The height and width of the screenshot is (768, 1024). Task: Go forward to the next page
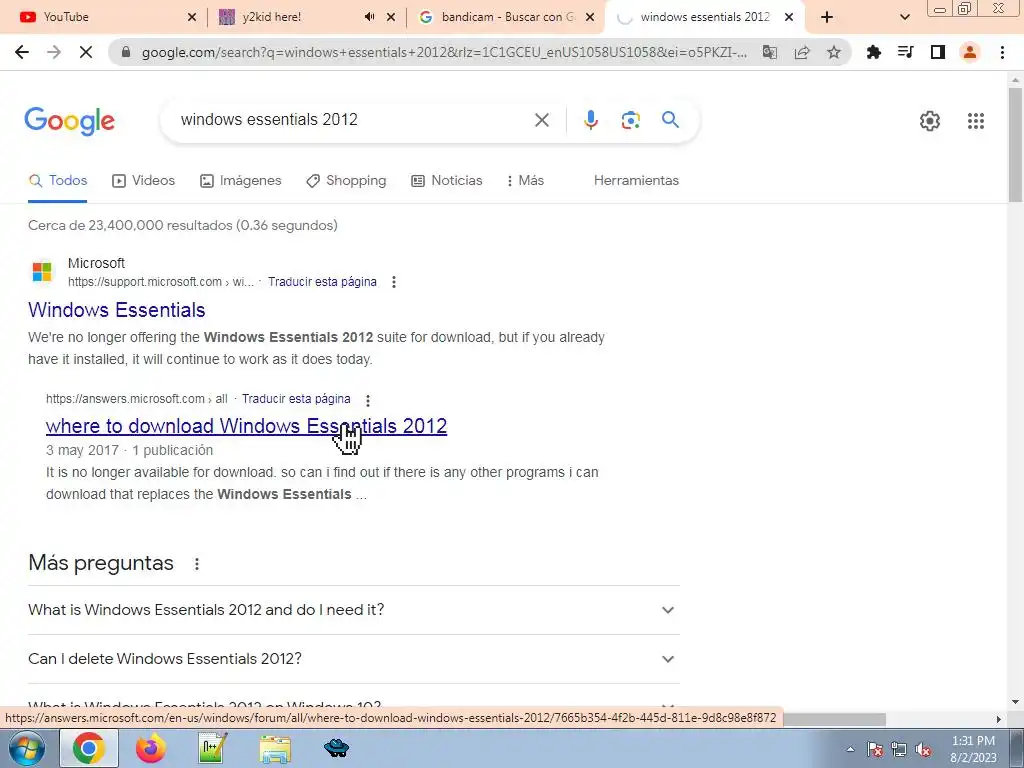pos(54,52)
